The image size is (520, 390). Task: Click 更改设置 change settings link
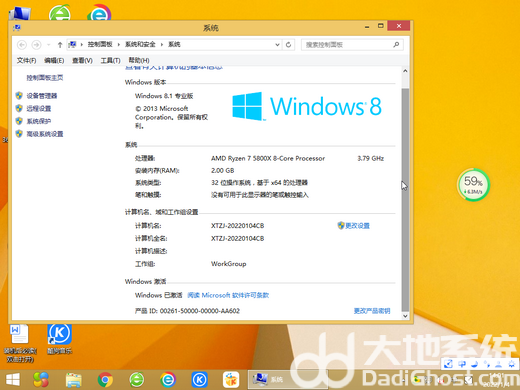(x=357, y=226)
